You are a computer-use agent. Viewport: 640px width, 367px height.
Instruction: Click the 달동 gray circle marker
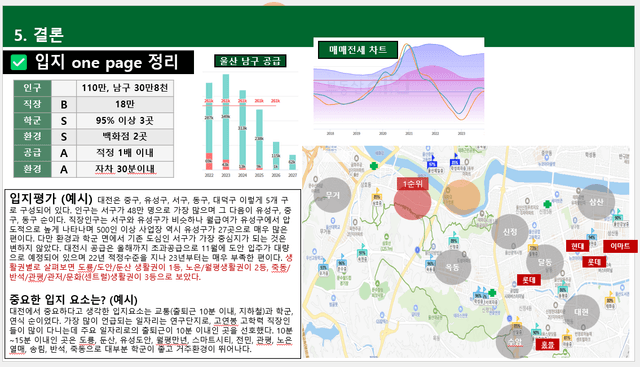(x=545, y=262)
